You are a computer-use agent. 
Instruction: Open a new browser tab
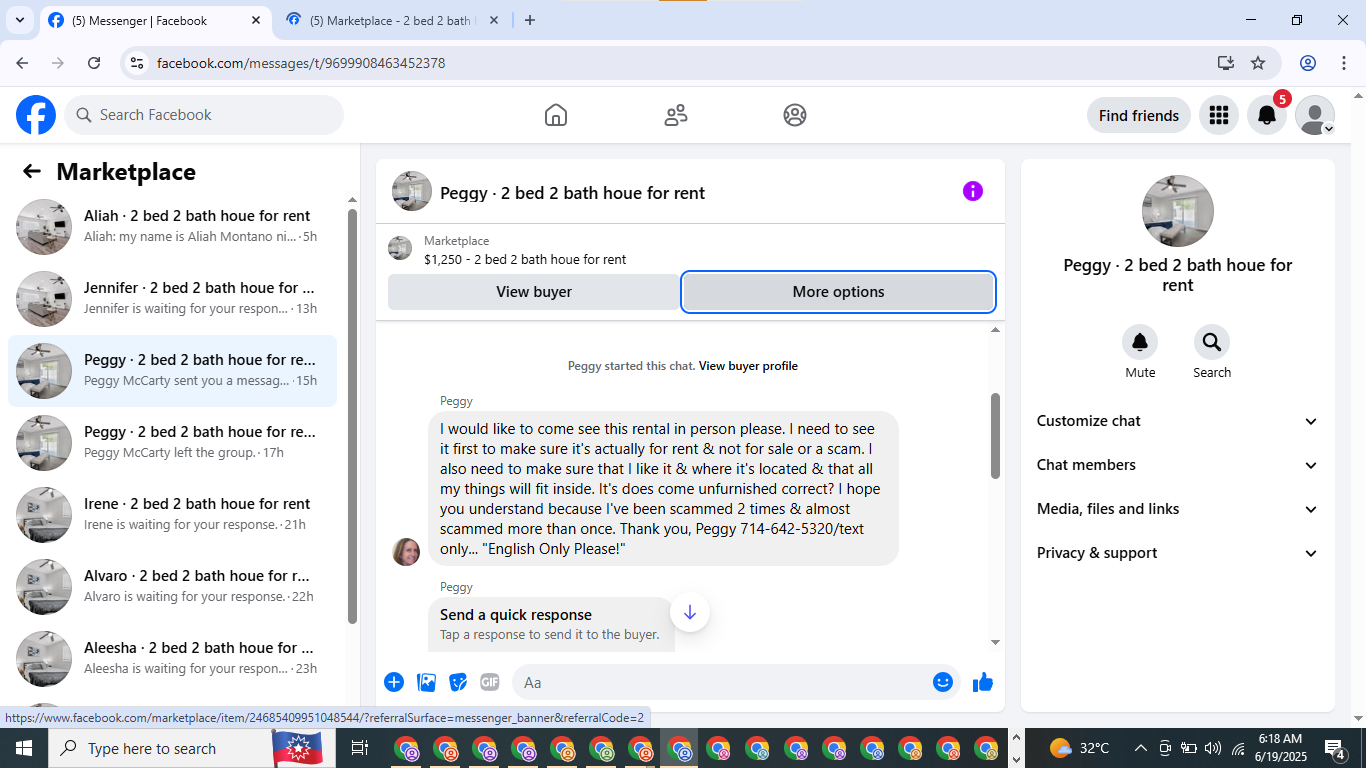[x=530, y=20]
